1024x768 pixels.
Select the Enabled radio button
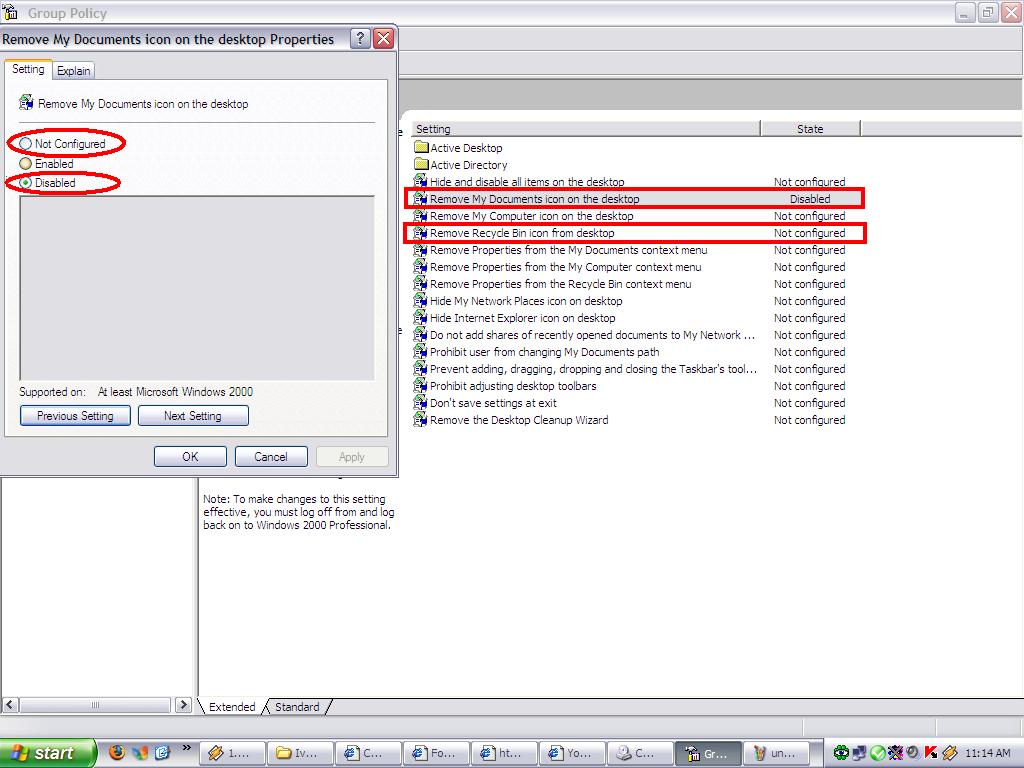25,163
